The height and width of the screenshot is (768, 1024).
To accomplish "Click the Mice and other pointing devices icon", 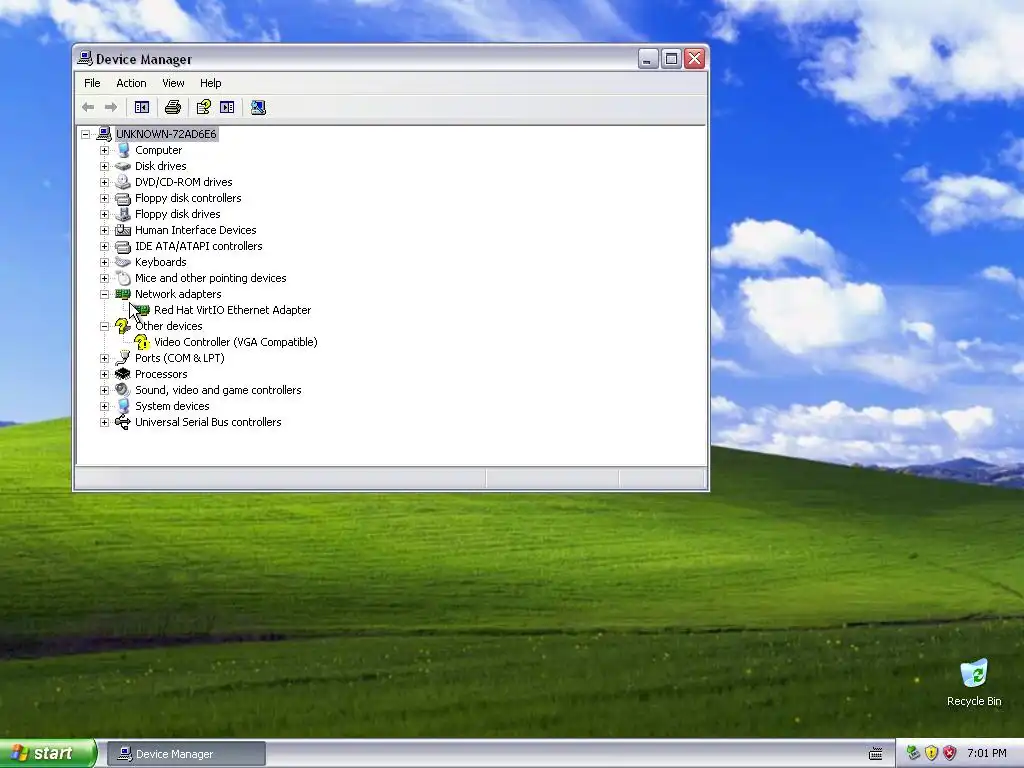I will pyautogui.click(x=123, y=278).
